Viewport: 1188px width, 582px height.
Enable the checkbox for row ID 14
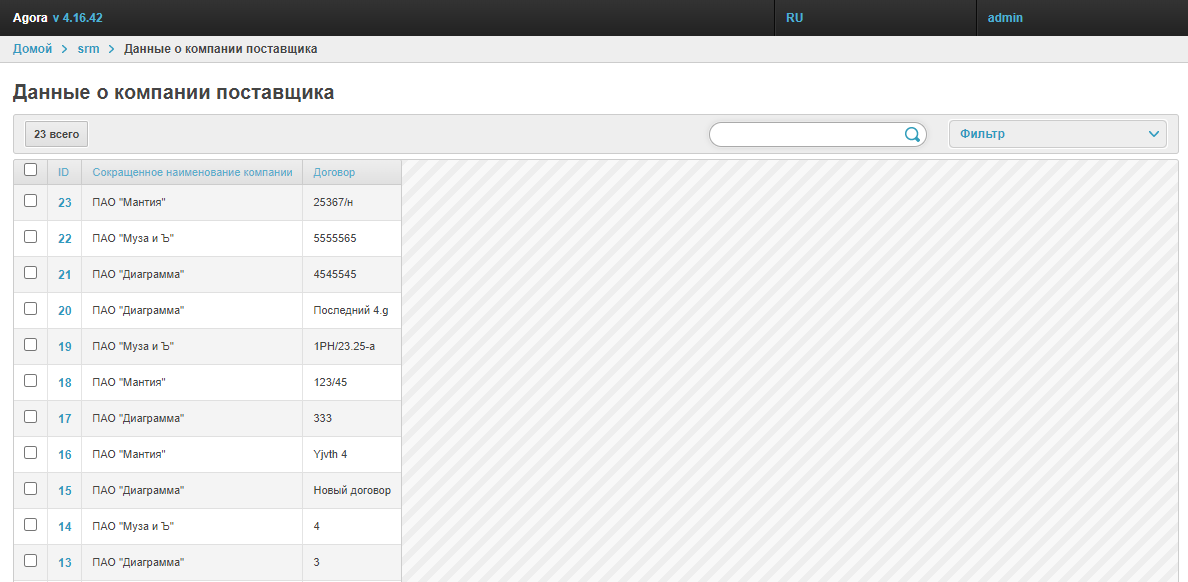pyautogui.click(x=30, y=525)
